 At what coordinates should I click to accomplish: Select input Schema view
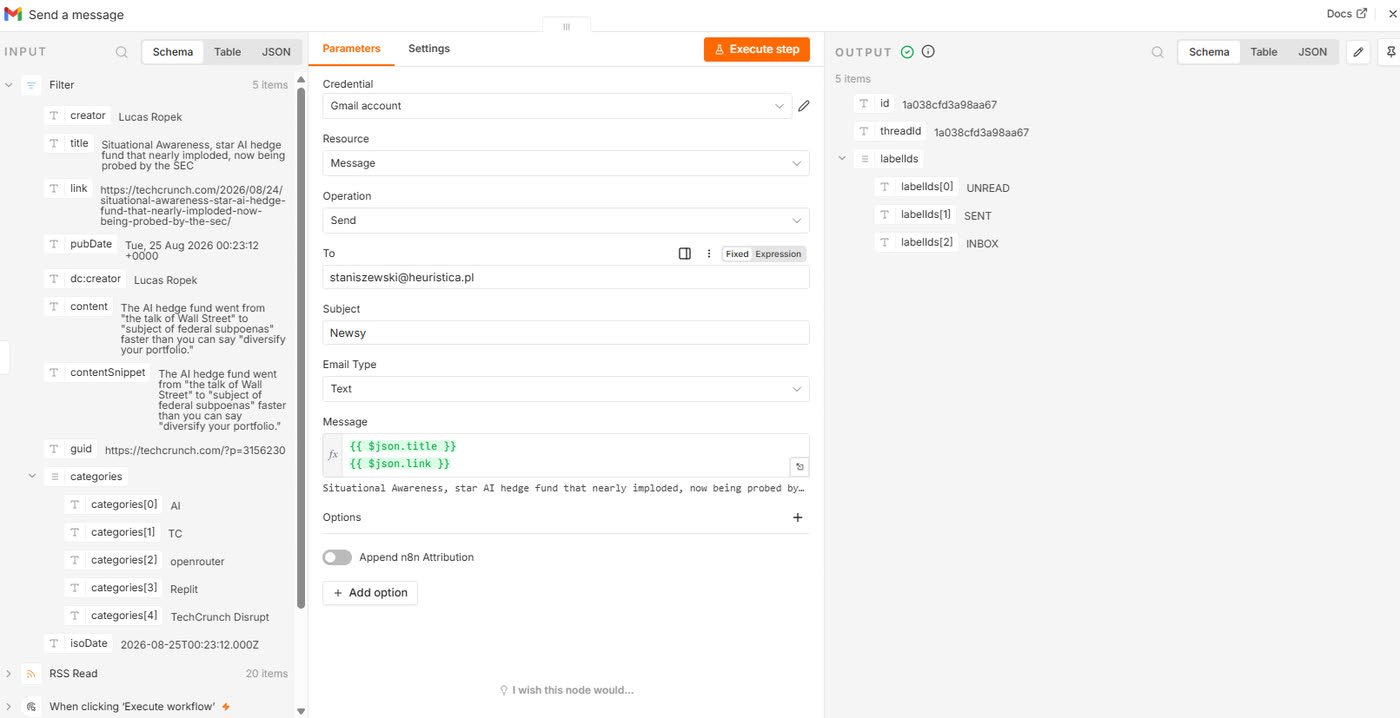point(173,52)
